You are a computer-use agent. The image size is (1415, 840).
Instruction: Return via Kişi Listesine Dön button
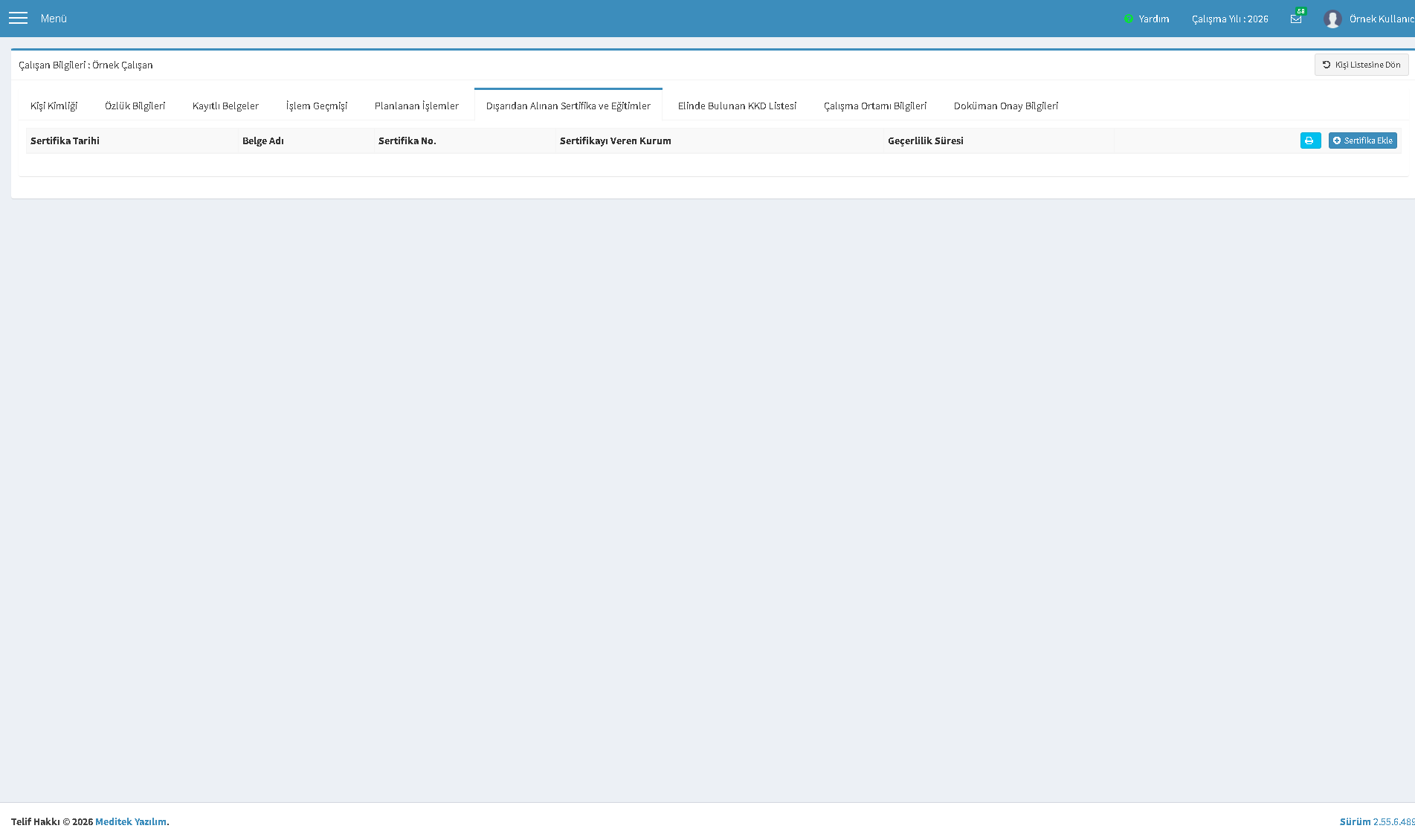tap(1361, 65)
